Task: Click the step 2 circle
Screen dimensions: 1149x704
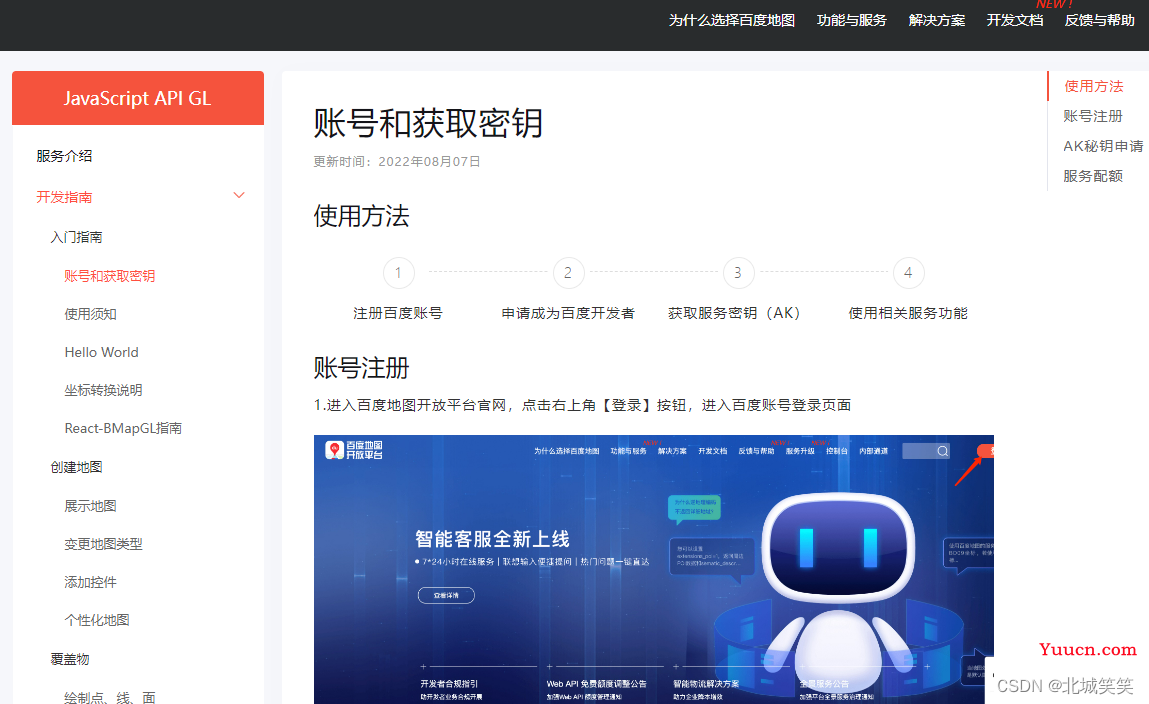Action: [568, 273]
